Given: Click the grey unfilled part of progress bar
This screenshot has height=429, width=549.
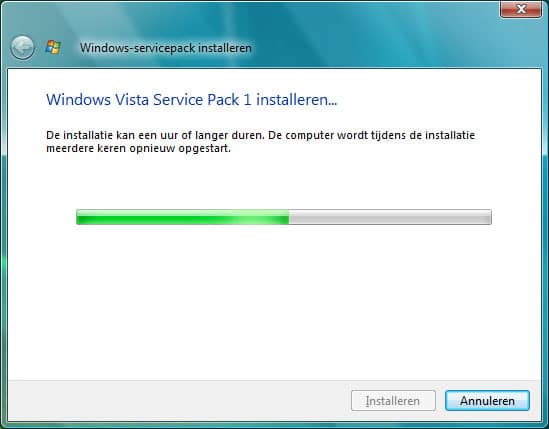Looking at the screenshot, I should click(390, 217).
